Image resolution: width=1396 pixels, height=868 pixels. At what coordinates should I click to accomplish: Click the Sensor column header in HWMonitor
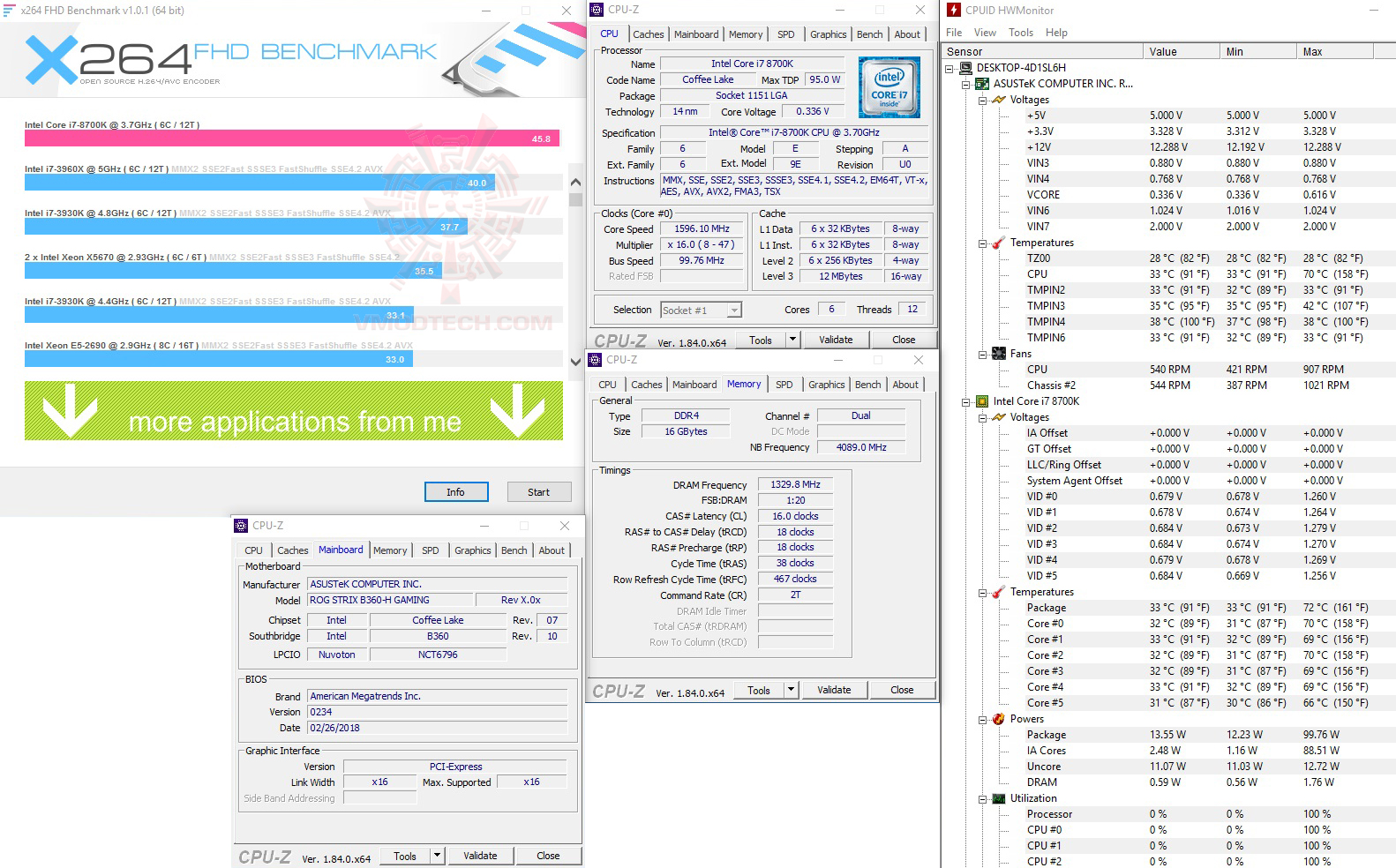pos(1043,51)
